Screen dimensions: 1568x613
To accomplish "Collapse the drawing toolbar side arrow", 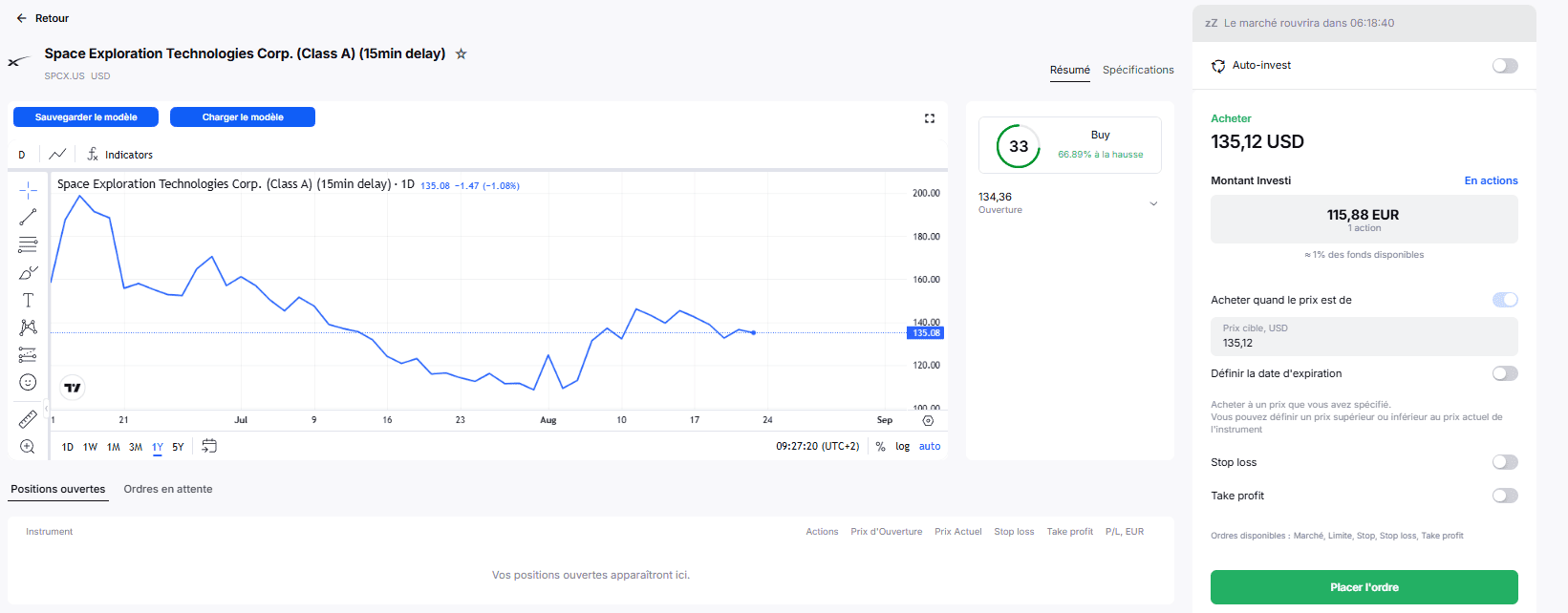I will click(46, 409).
